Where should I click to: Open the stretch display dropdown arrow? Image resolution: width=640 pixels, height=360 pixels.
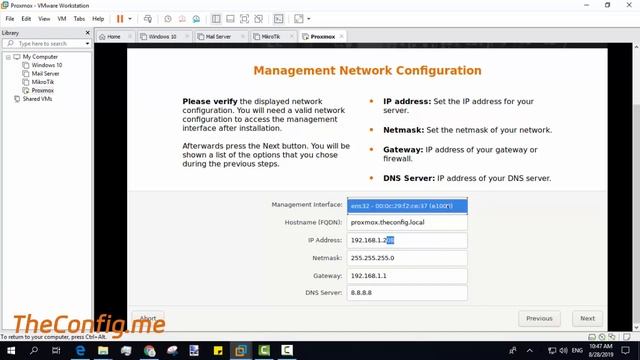(x=309, y=19)
